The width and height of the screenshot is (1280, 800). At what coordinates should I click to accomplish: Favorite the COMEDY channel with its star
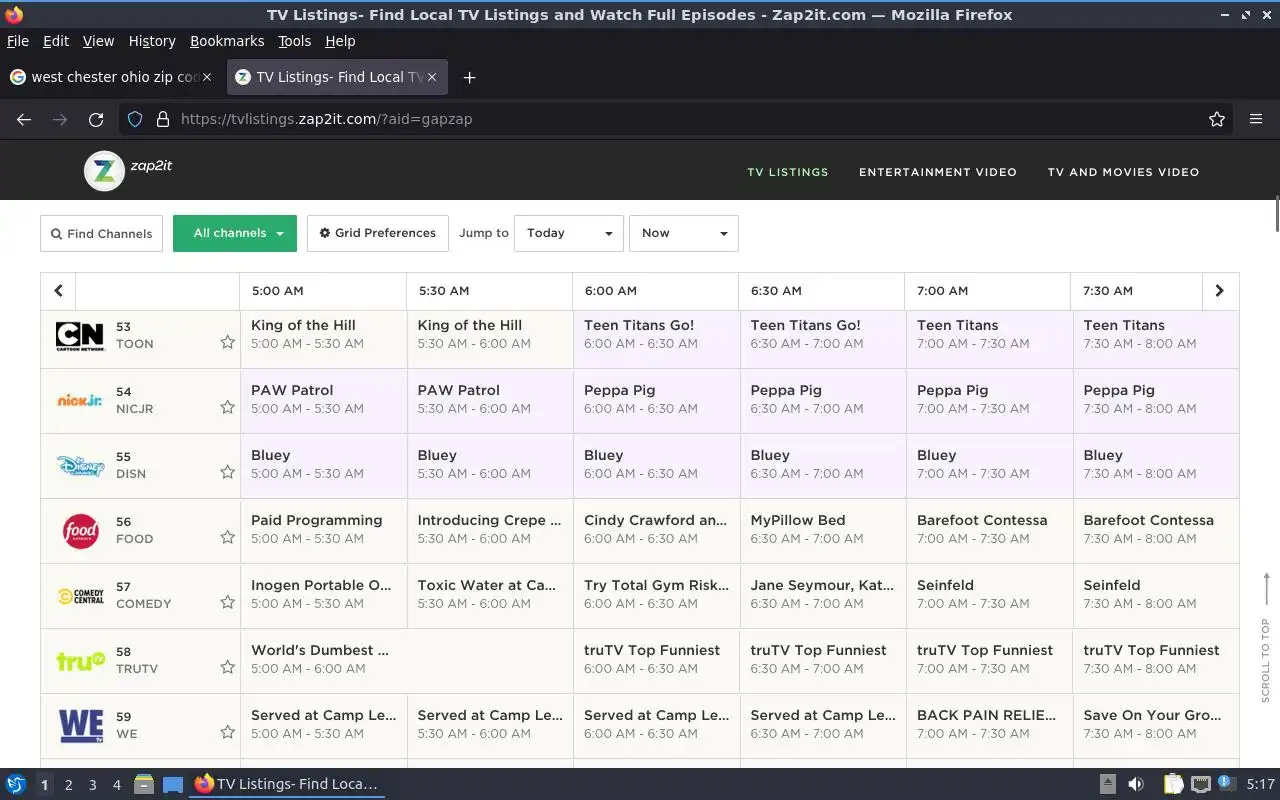click(227, 602)
